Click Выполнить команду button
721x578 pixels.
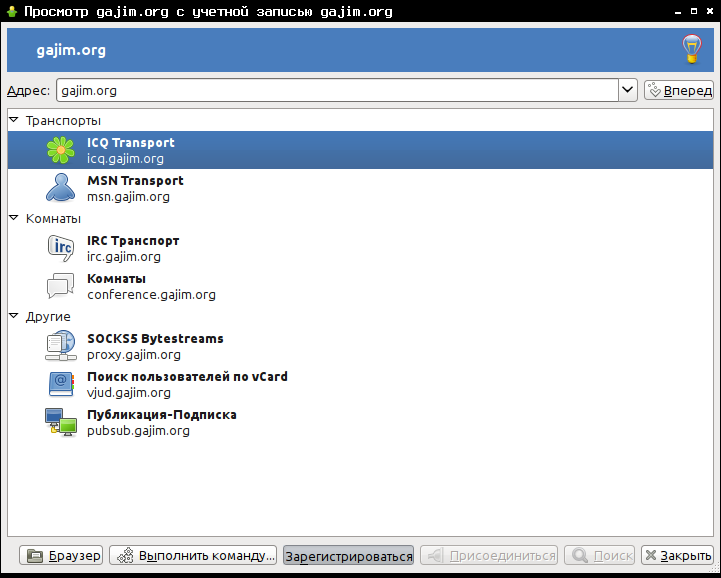[x=193, y=555]
